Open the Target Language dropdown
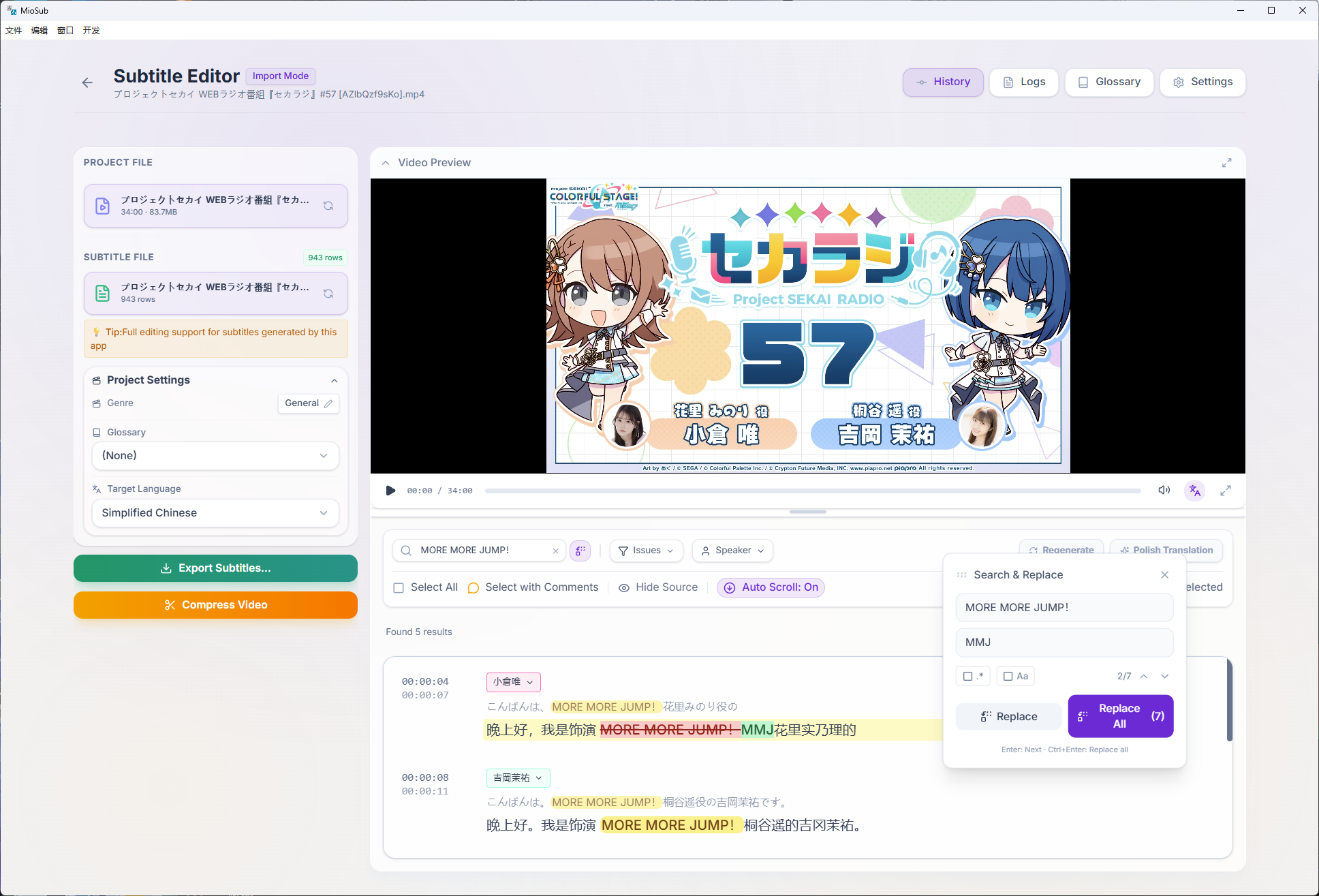Image resolution: width=1319 pixels, height=896 pixels. [x=215, y=513]
